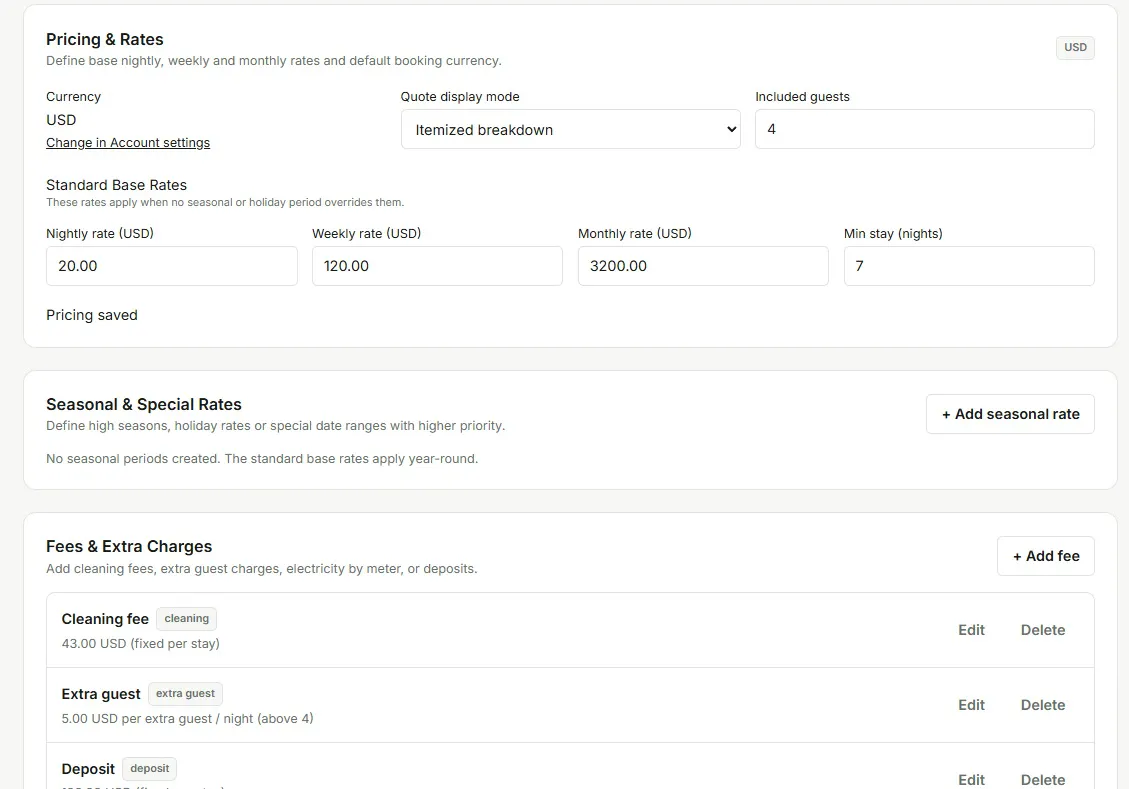Click the Min stay nights field

[x=969, y=266]
